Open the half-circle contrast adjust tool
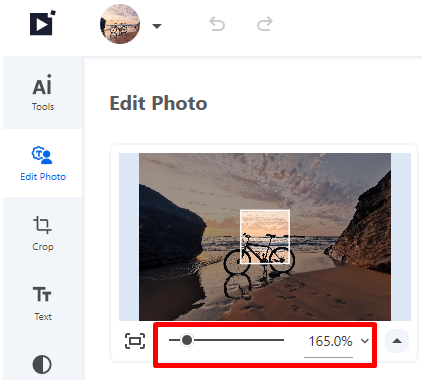 point(42,364)
